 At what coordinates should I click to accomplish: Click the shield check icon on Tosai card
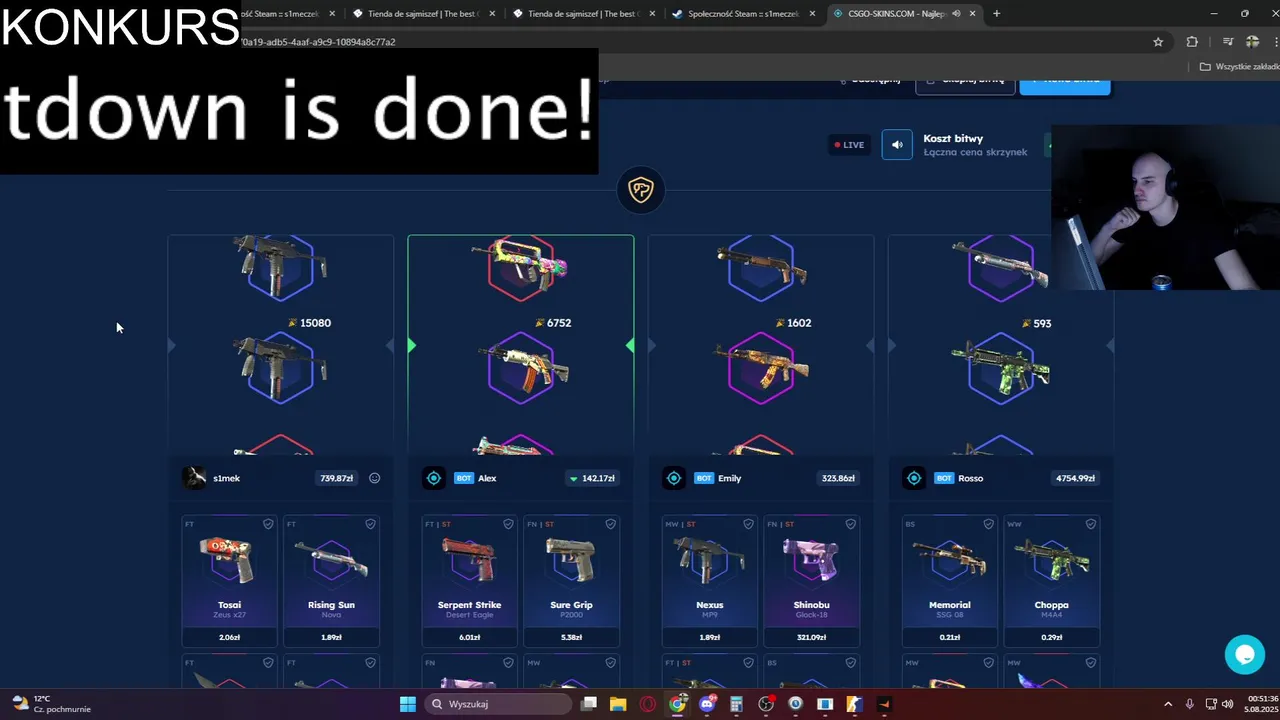[x=268, y=524]
